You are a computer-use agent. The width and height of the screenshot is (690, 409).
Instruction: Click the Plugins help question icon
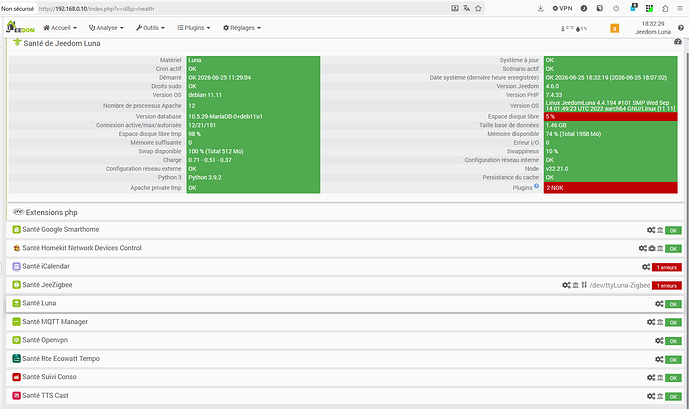536,186
